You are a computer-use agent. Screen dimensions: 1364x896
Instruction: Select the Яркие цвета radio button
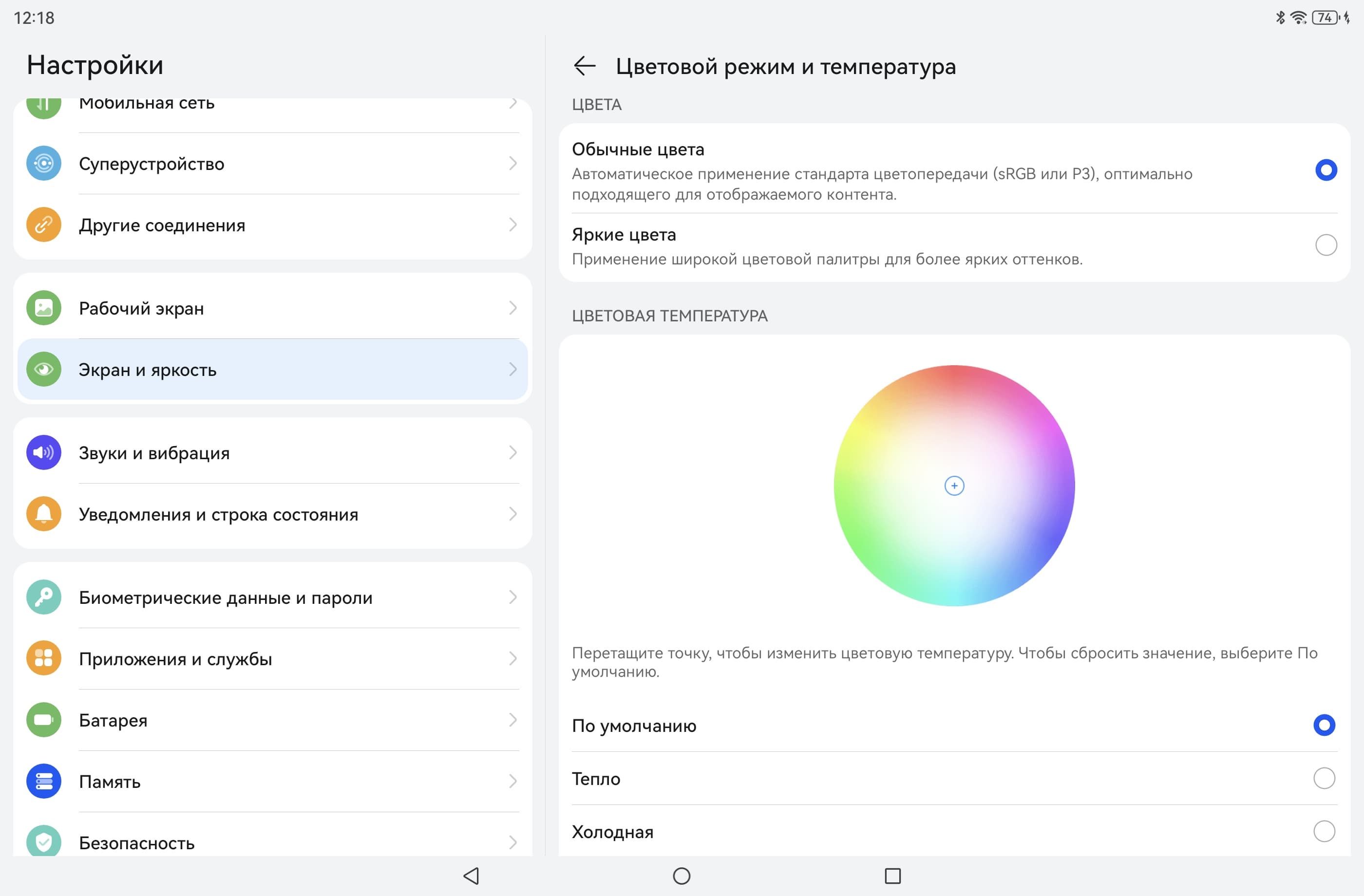click(1326, 245)
